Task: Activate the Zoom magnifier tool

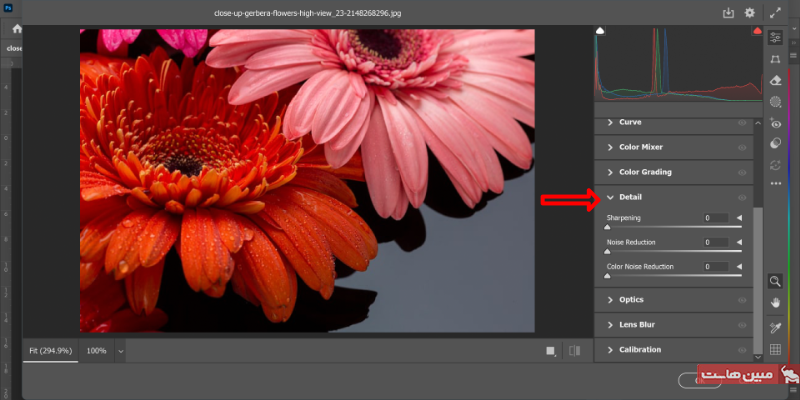Action: click(775, 281)
